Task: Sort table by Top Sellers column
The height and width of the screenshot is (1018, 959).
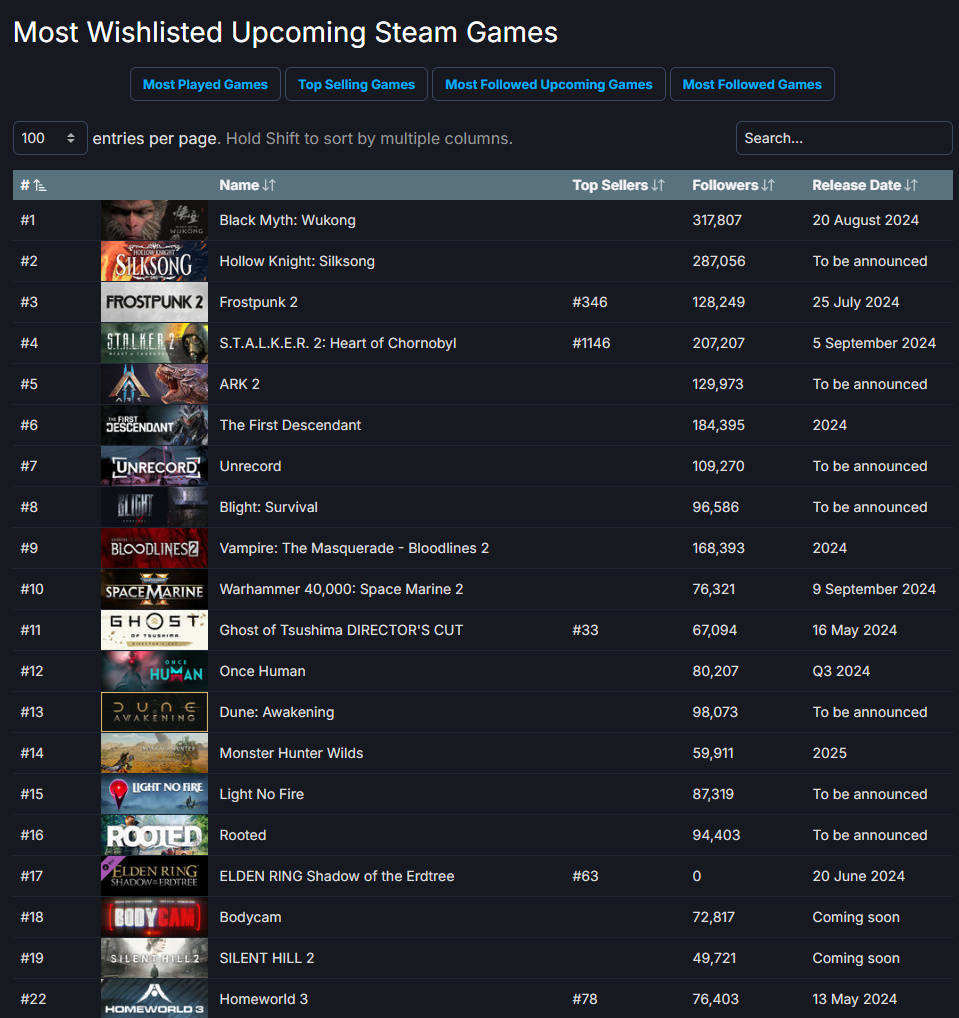Action: tap(618, 185)
